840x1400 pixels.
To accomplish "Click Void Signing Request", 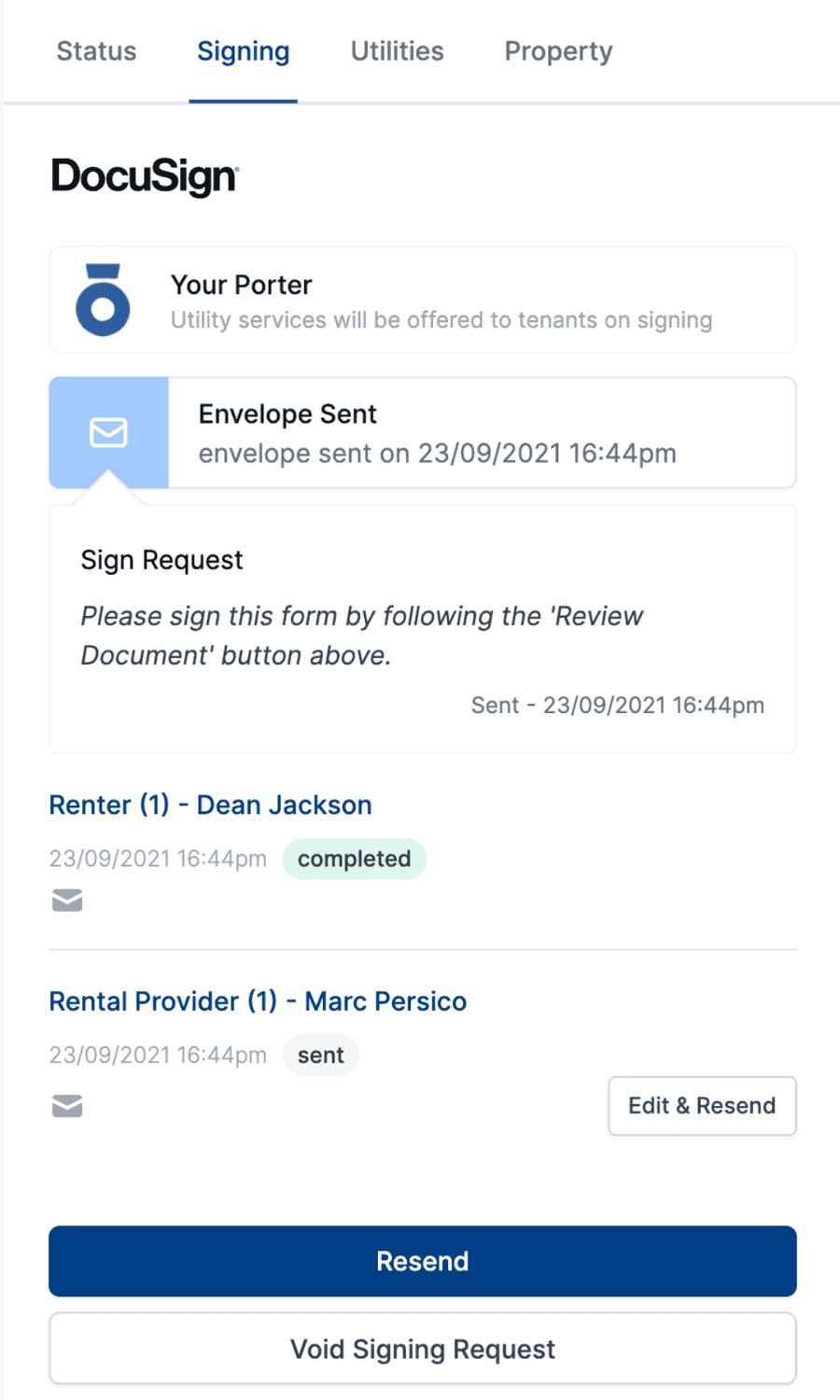I will pos(422,1349).
